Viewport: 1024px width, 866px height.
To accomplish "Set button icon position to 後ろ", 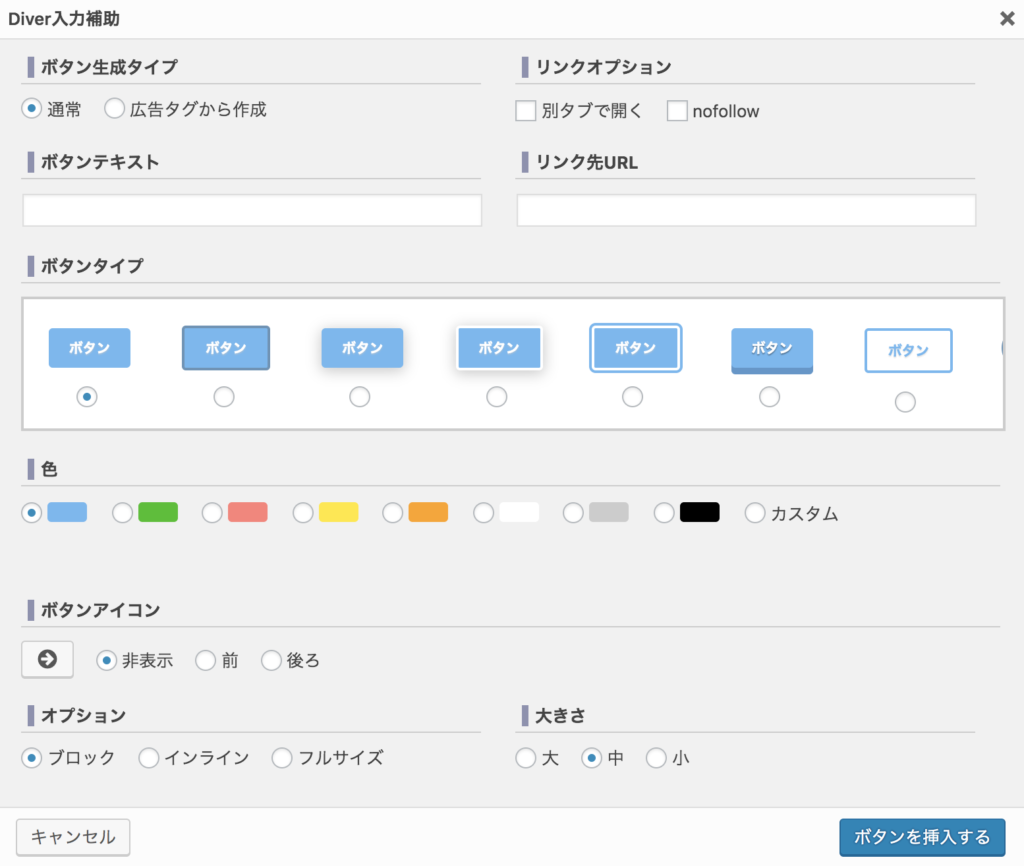I will (271, 661).
